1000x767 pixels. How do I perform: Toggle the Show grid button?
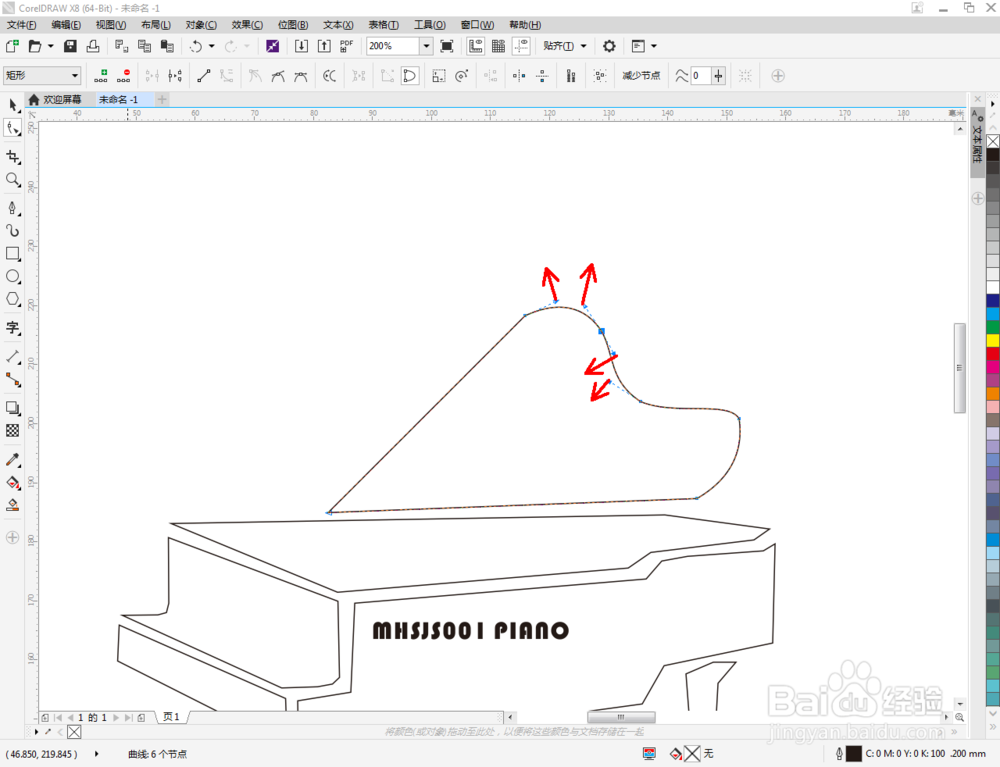coord(499,46)
